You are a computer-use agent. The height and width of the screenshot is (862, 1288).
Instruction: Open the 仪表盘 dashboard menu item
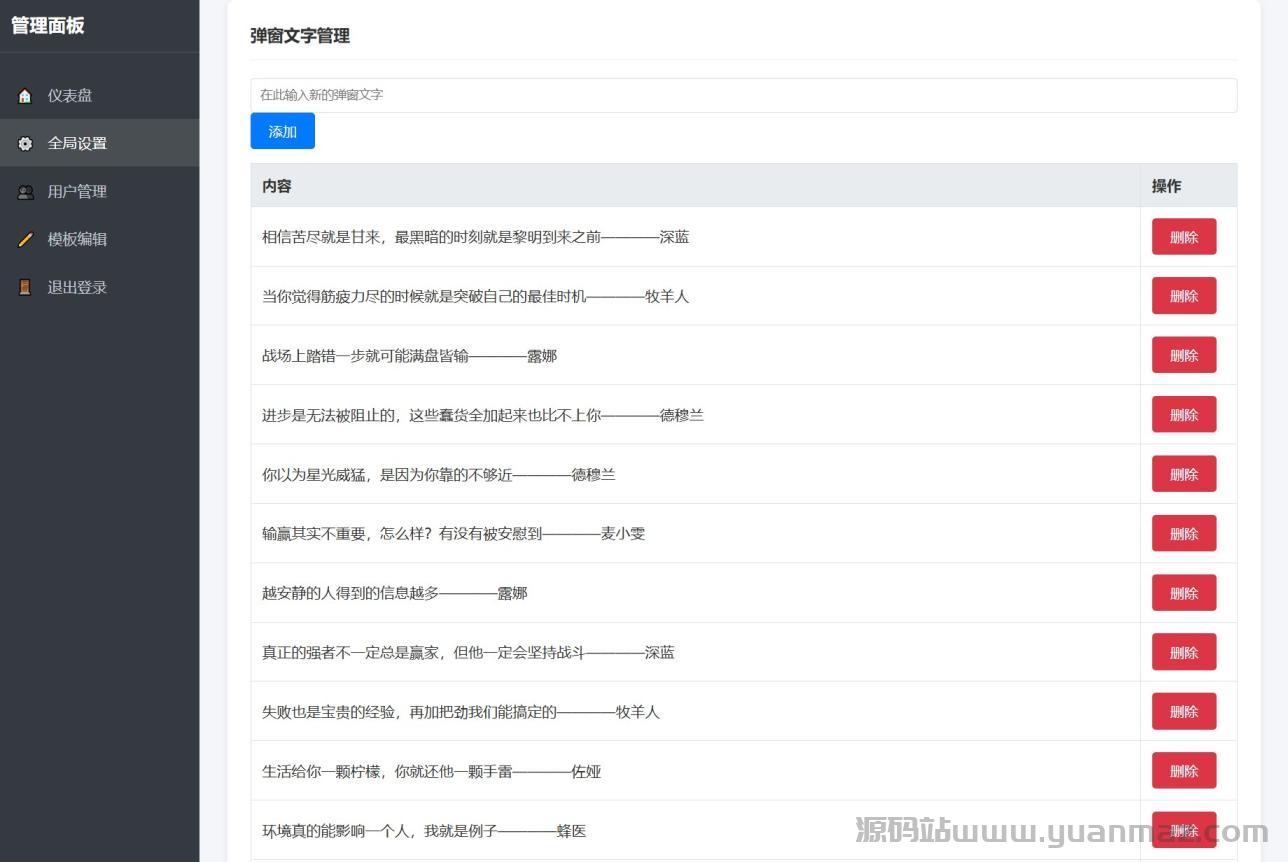pyautogui.click(x=70, y=96)
